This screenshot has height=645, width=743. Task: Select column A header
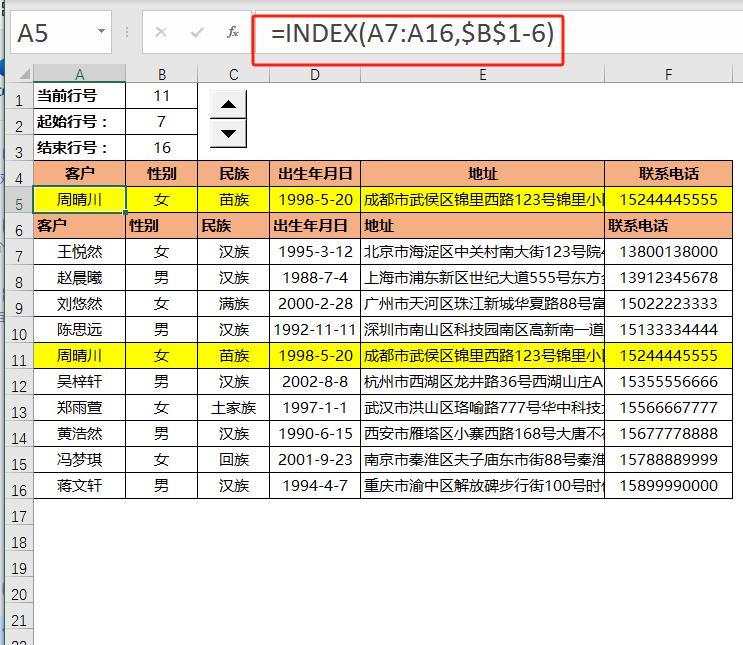pyautogui.click(x=80, y=74)
